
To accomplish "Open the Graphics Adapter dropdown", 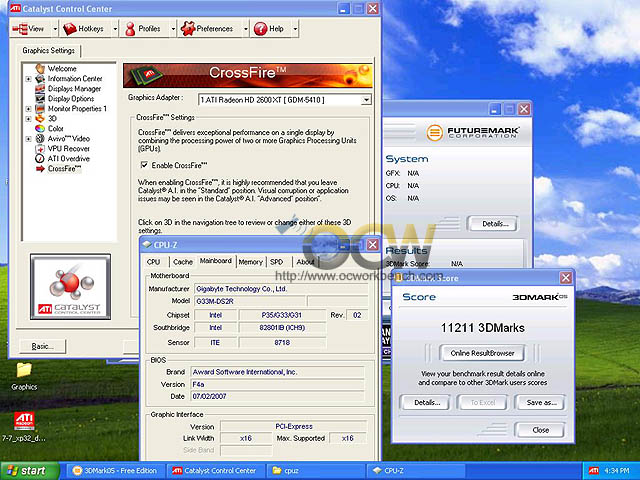I will (366, 100).
